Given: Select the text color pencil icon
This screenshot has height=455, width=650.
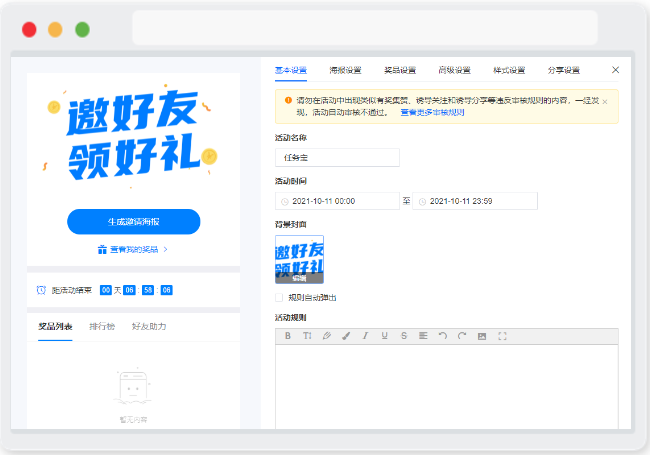Looking at the screenshot, I should click(x=327, y=336).
